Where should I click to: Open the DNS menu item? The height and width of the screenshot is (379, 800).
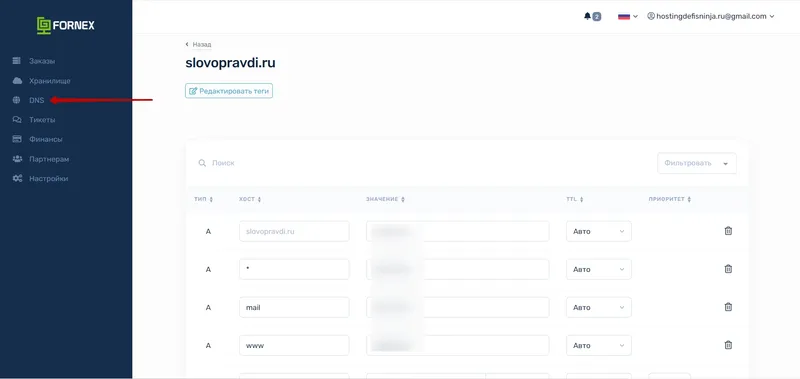tap(37, 100)
